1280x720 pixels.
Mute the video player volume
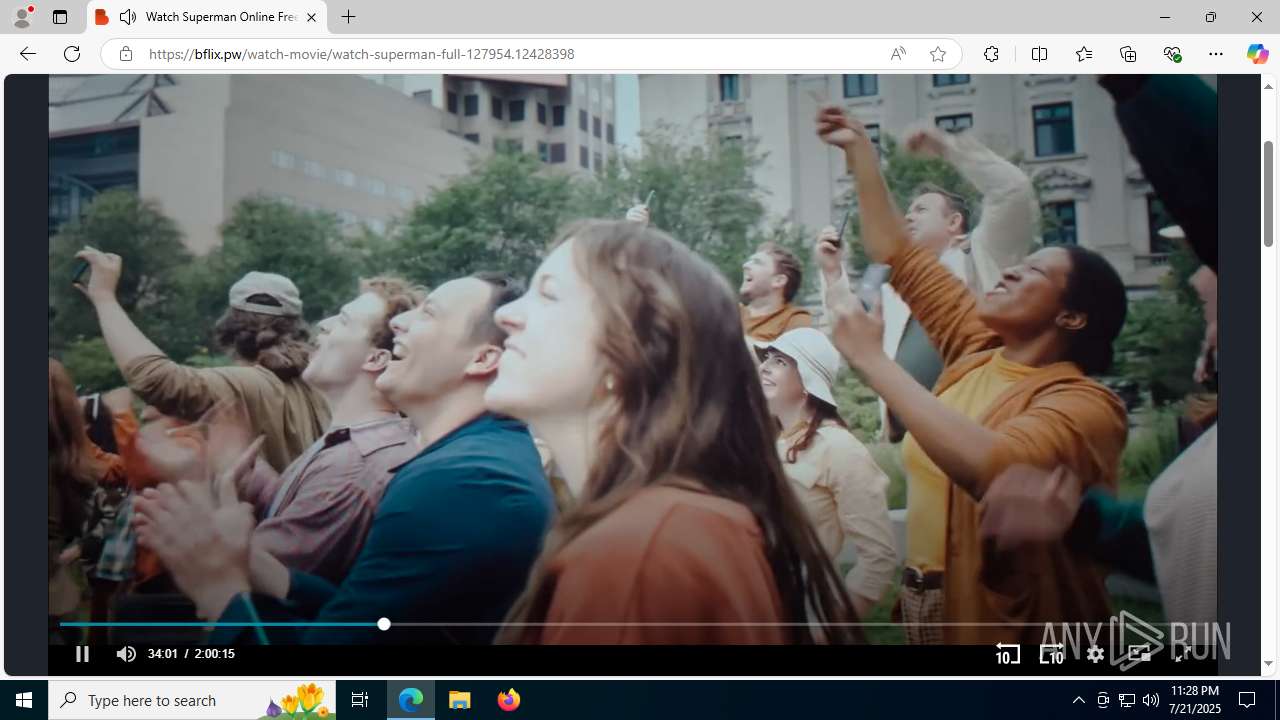(x=126, y=654)
